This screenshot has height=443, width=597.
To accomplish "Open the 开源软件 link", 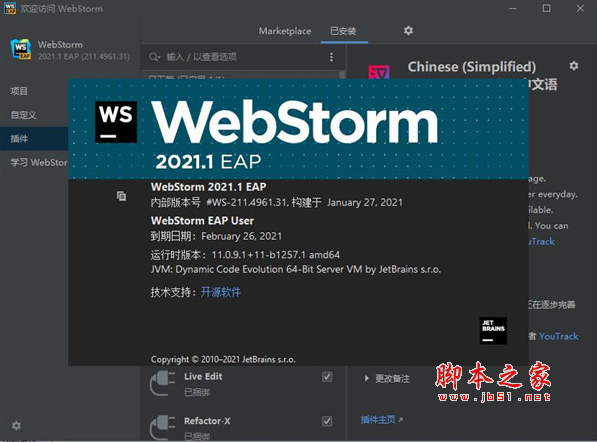I will (x=221, y=292).
